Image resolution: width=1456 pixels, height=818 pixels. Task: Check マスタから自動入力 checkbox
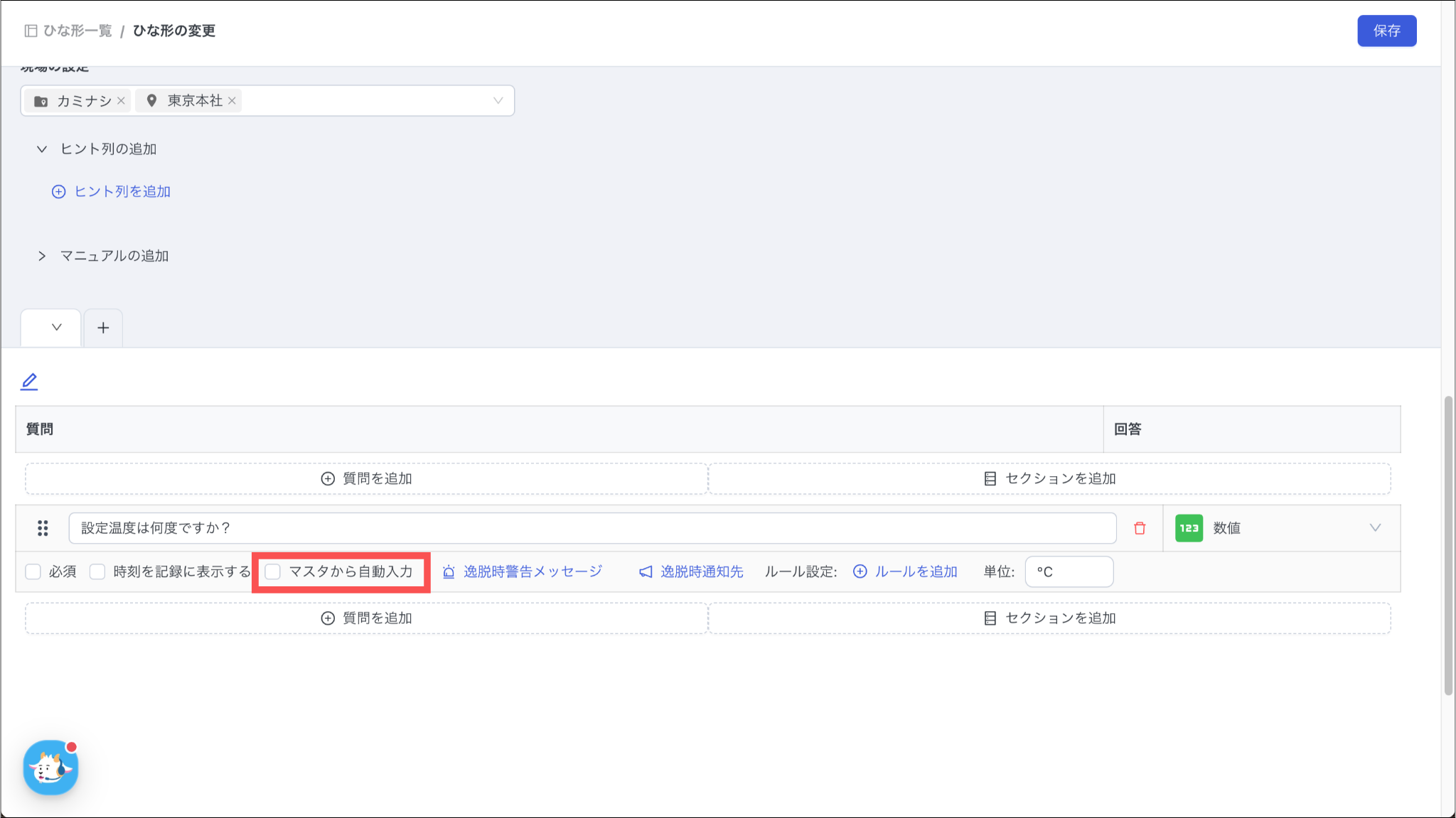273,571
